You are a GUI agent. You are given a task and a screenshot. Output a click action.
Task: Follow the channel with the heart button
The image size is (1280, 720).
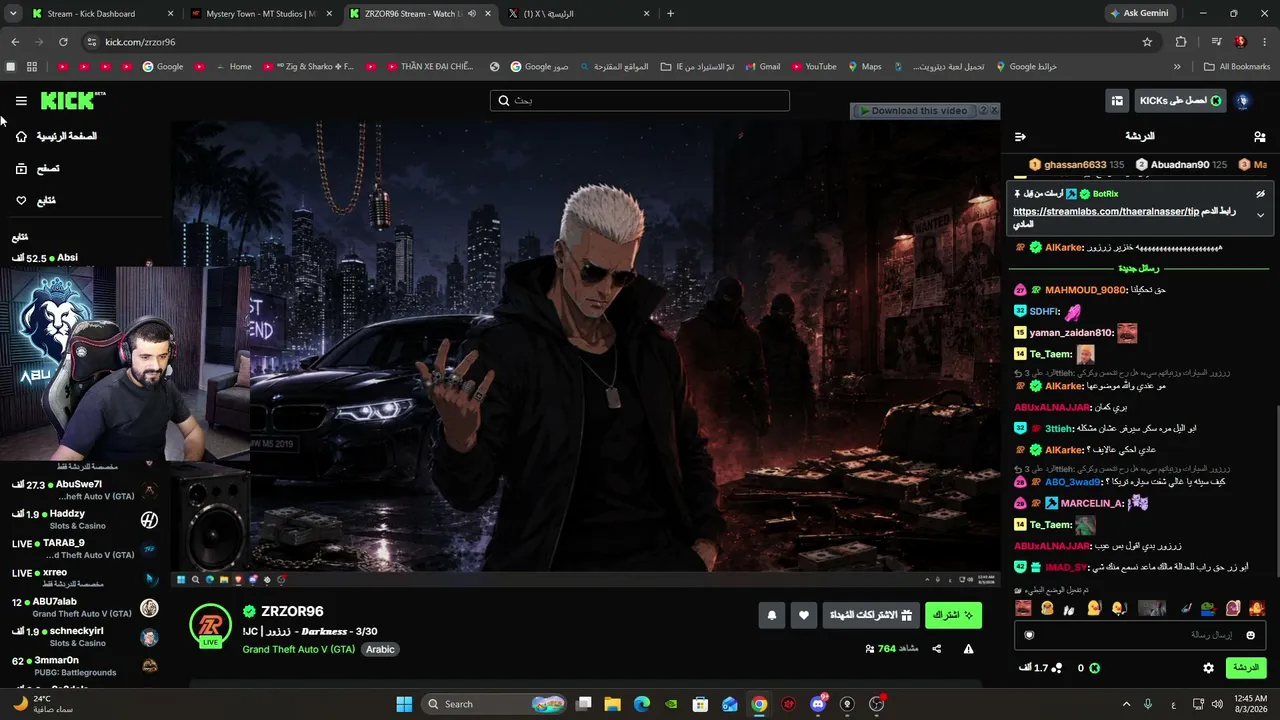[x=804, y=616]
